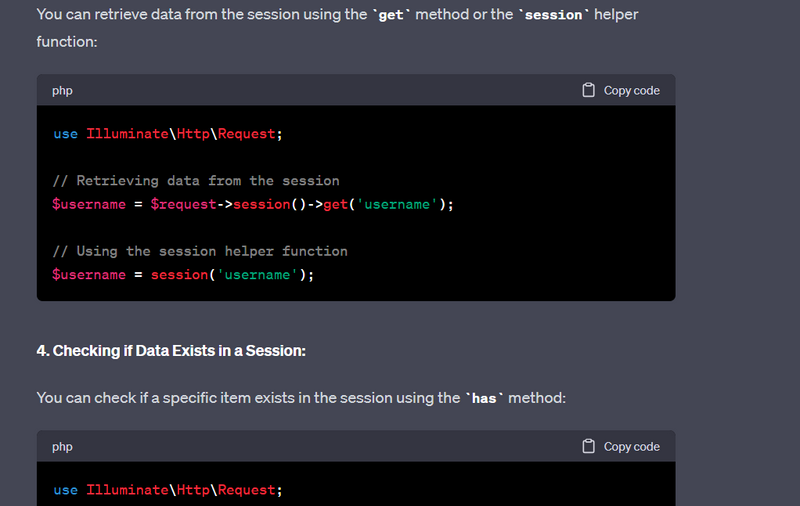Click the clipboard icon in the second php block
The height and width of the screenshot is (506, 800).
[x=588, y=446]
